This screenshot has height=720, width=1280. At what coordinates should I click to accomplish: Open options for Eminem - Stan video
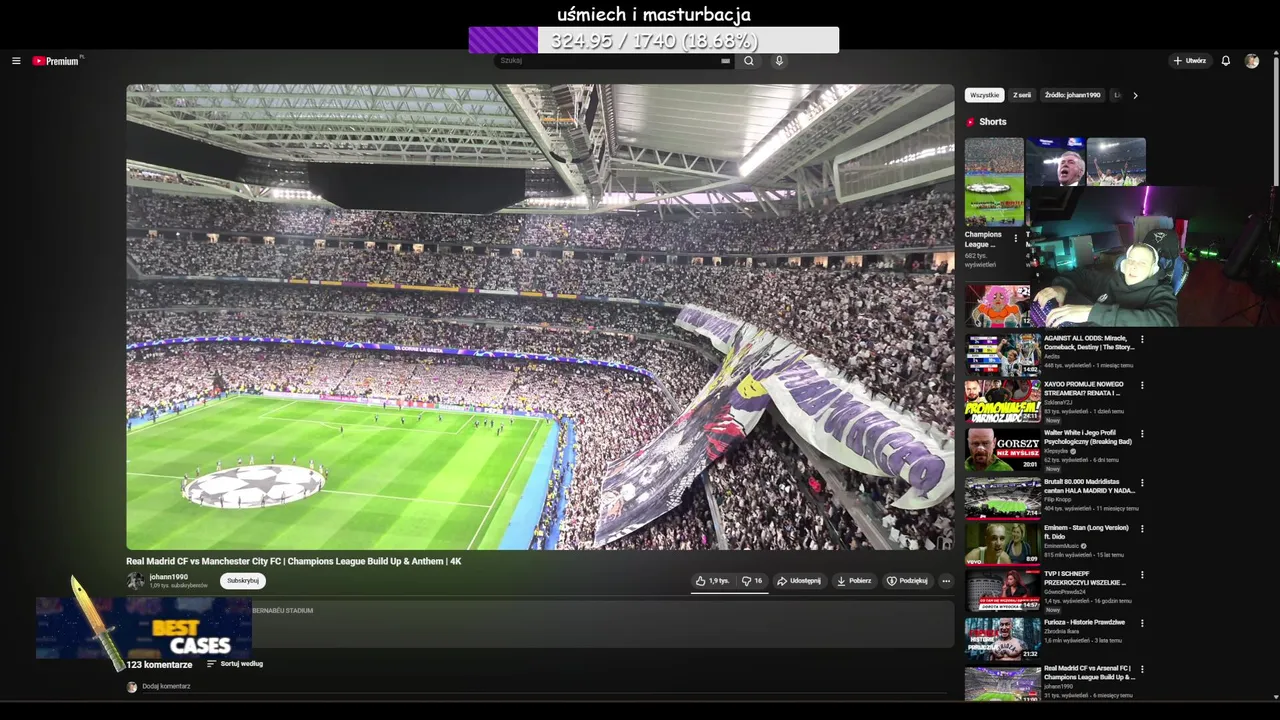(1142, 527)
